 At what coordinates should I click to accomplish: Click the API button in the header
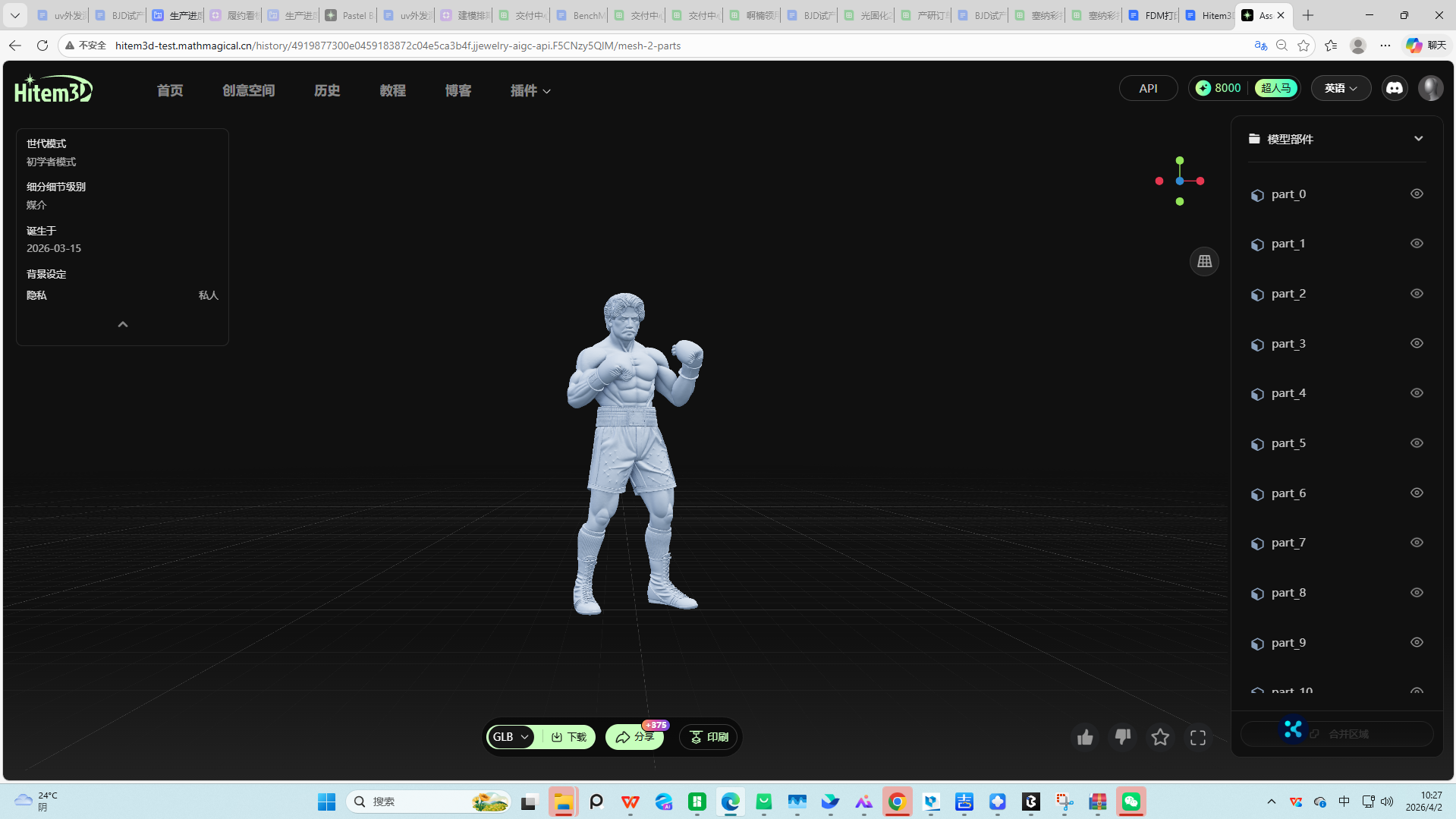pos(1148,87)
